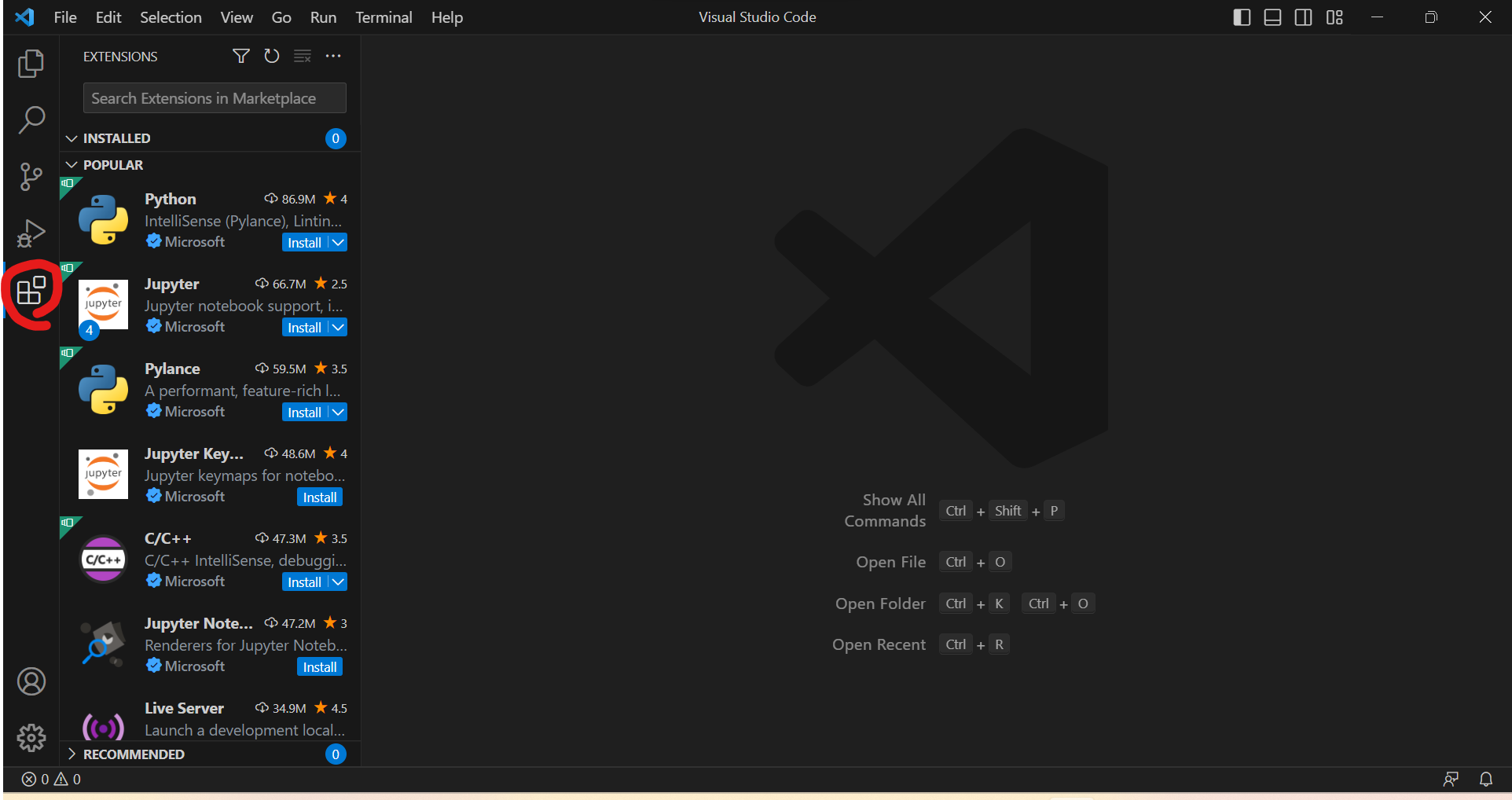Click INSTALLED count badge showing 0
Image resolution: width=1512 pixels, height=800 pixels.
click(336, 138)
